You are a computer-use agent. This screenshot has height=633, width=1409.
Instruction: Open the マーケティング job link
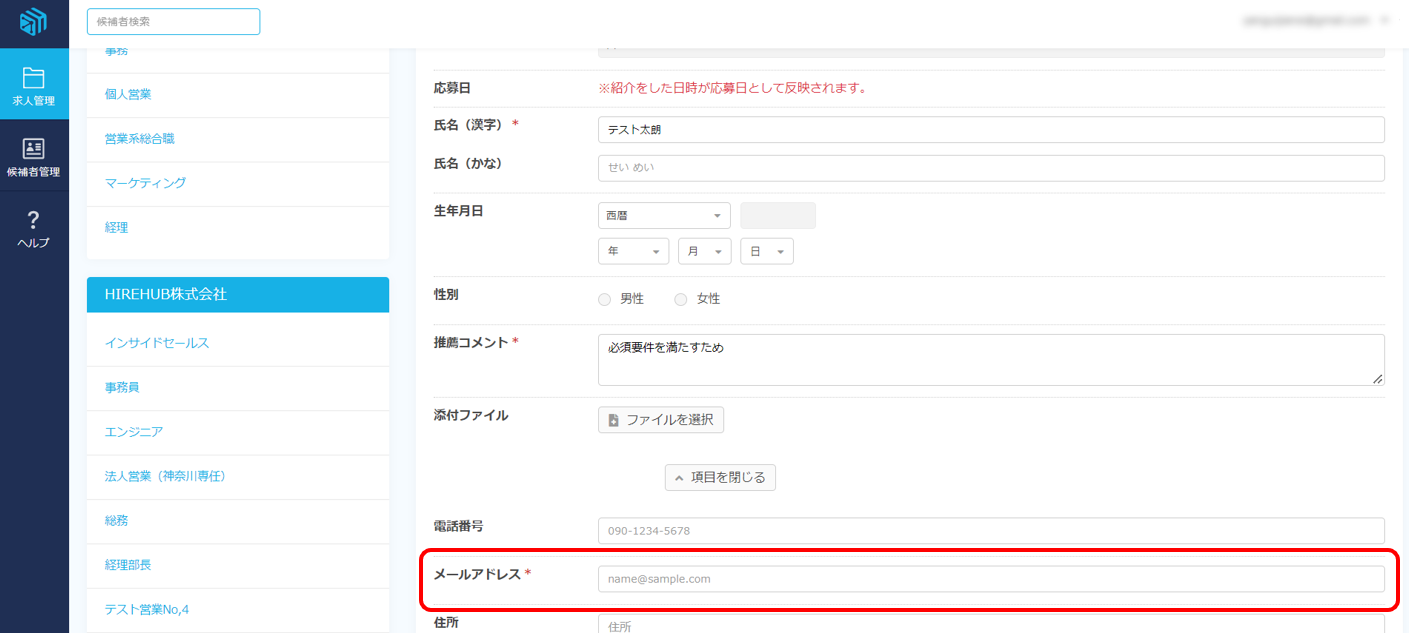pos(145,183)
